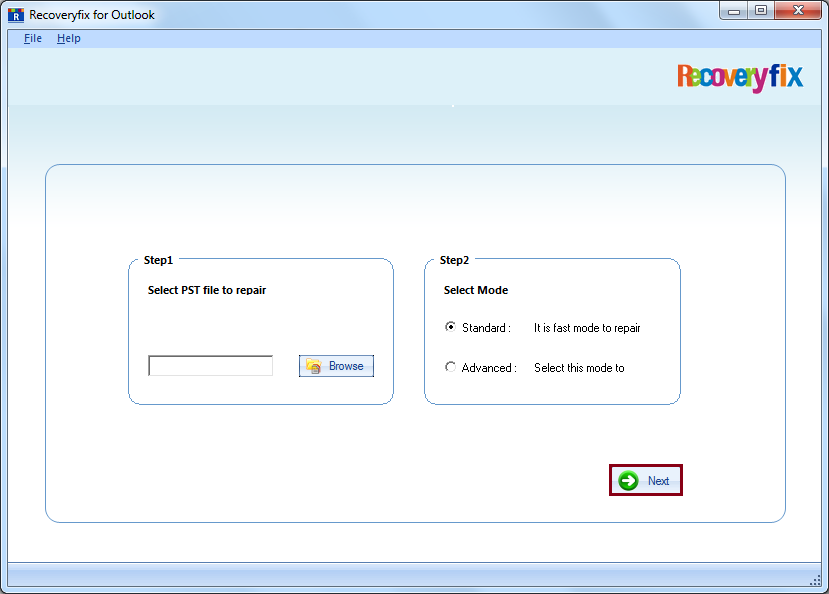Screen dimensions: 829x594
Task: Click the window resize grip in status bar
Action: pos(815,580)
